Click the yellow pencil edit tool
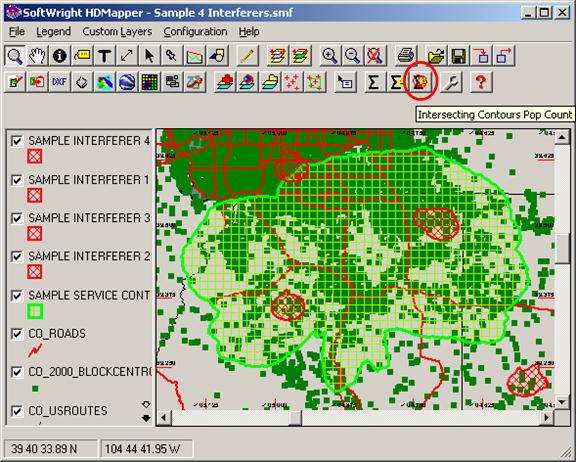The image size is (576, 462). point(247,56)
